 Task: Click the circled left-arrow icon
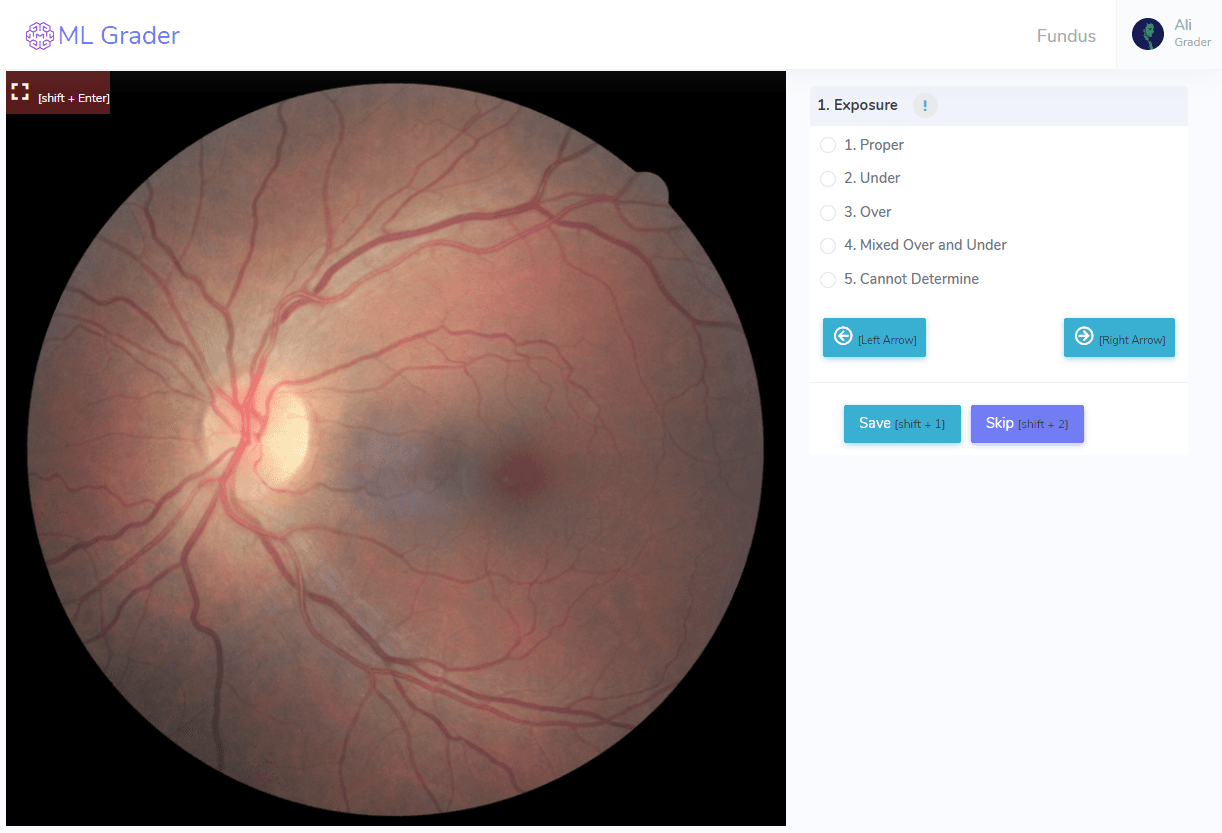point(843,337)
